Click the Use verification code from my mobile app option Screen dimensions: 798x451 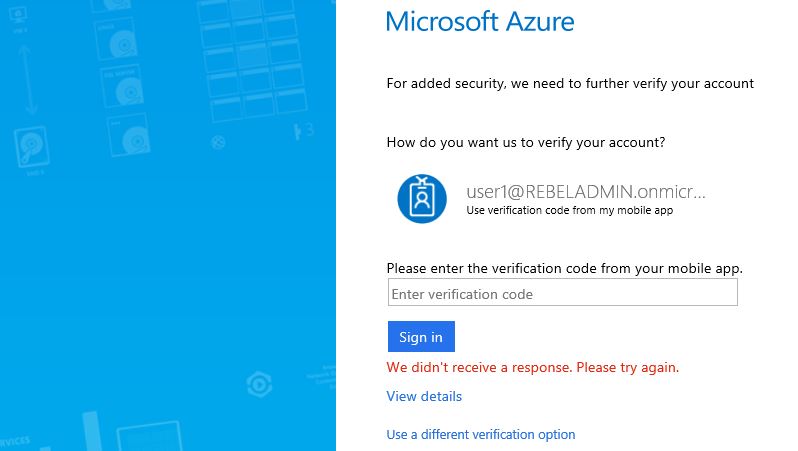569,210
